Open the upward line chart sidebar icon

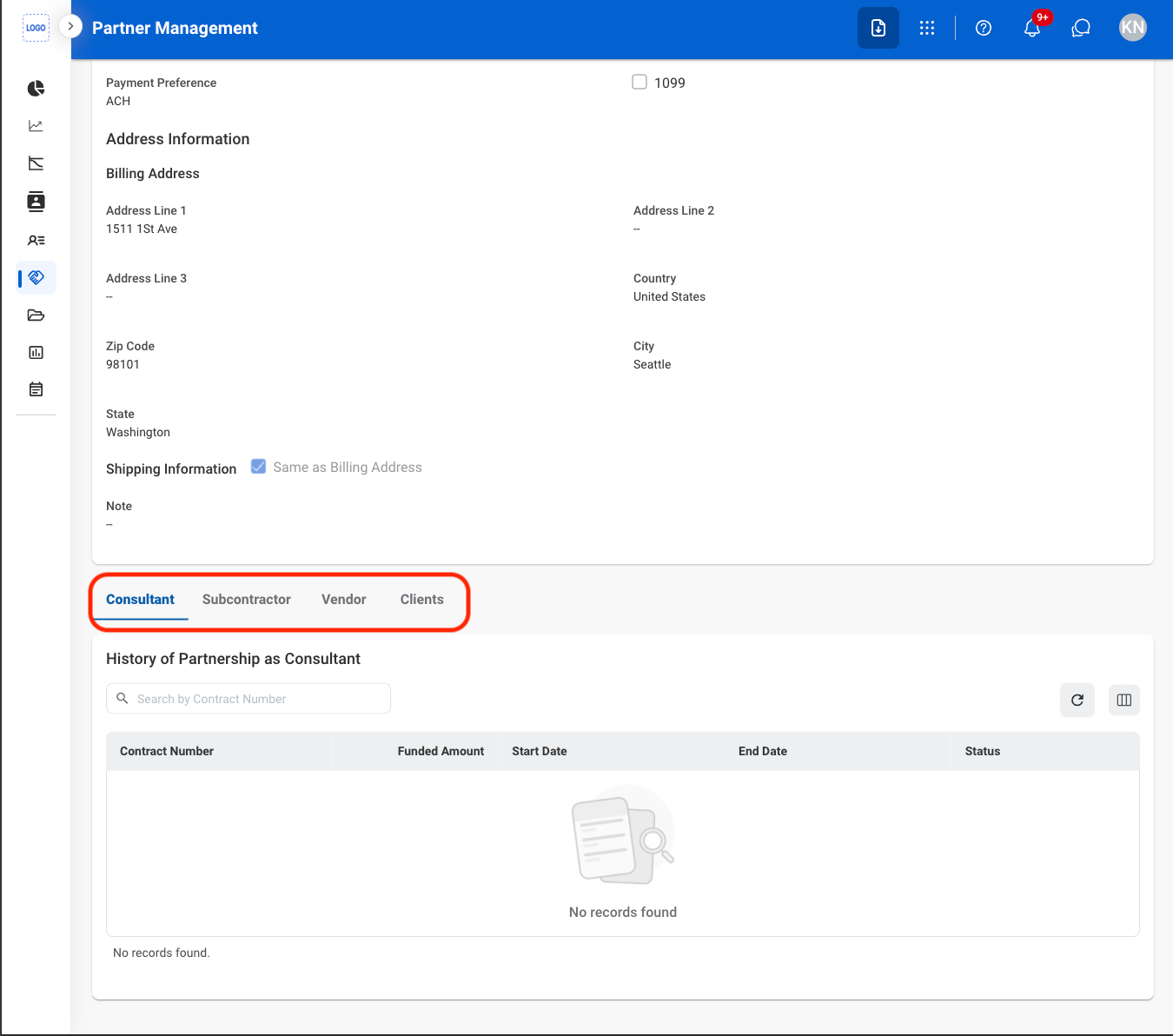pos(36,126)
